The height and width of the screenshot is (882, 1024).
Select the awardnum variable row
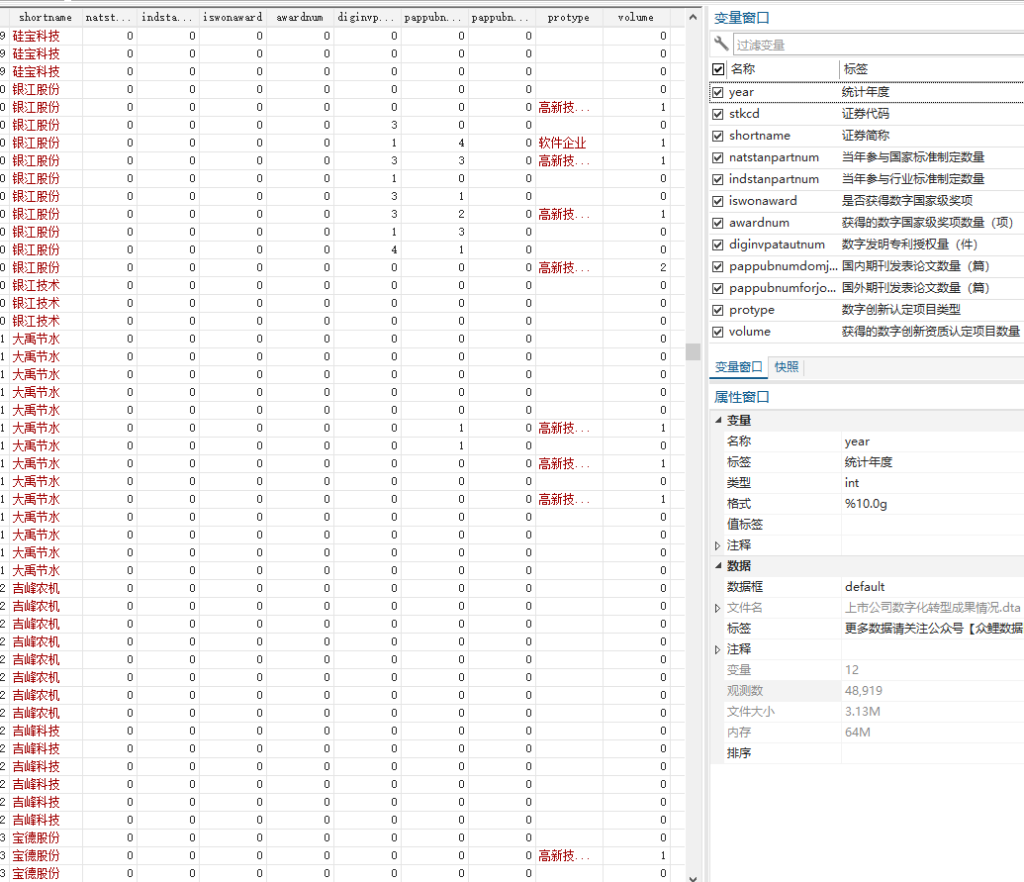(x=866, y=223)
